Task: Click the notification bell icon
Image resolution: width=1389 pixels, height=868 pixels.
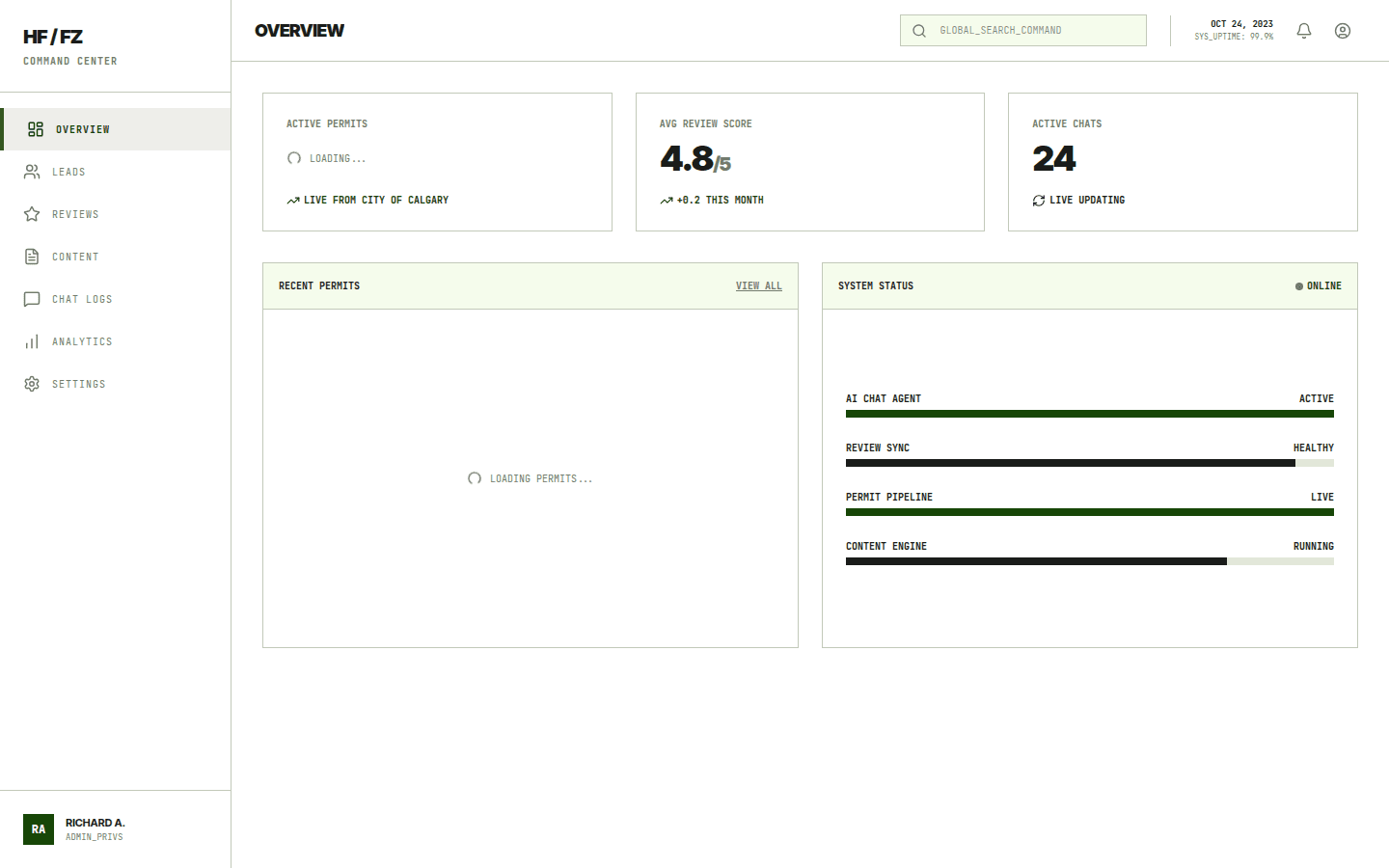Action: pyautogui.click(x=1303, y=31)
